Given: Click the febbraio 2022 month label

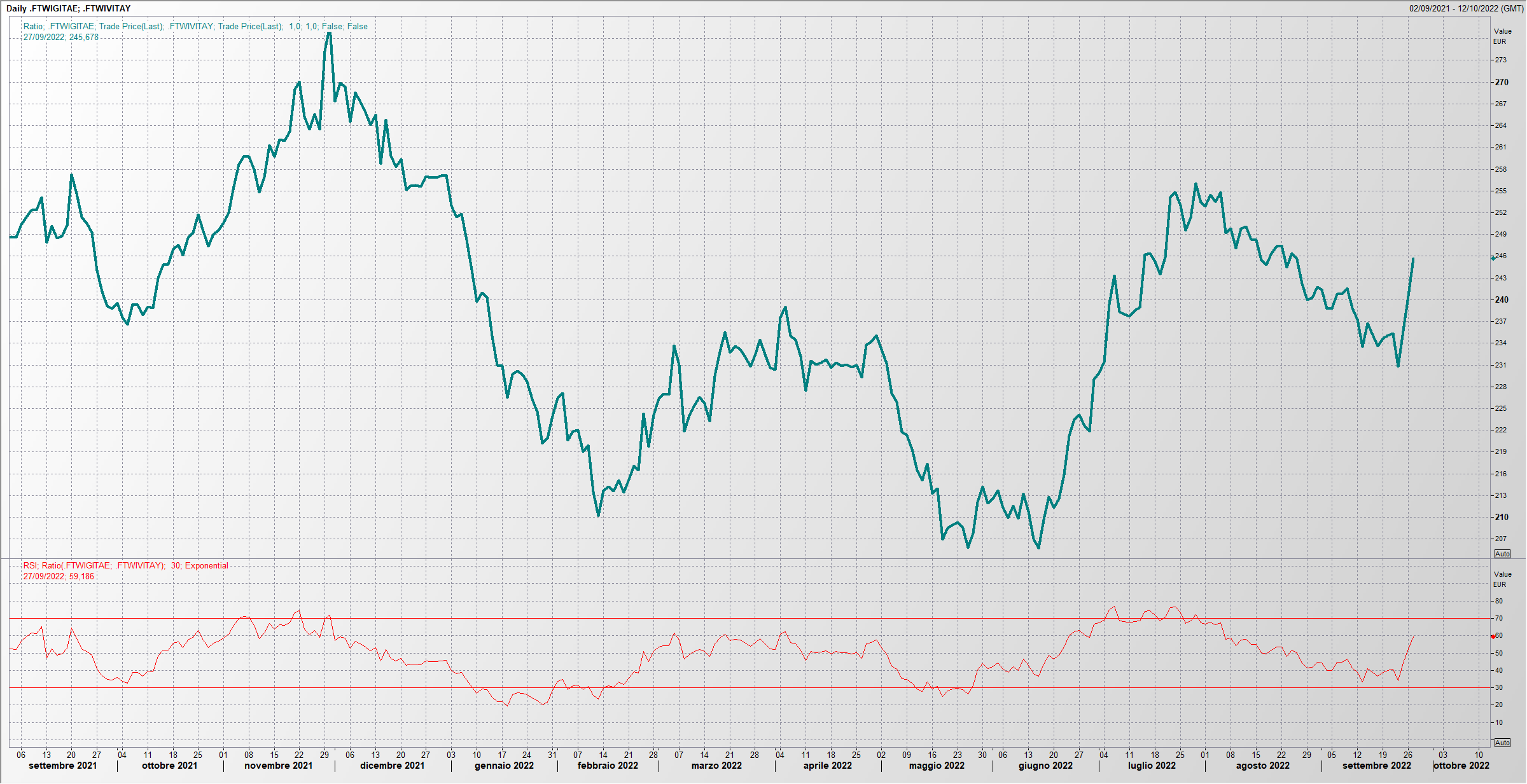Looking at the screenshot, I should (608, 766).
